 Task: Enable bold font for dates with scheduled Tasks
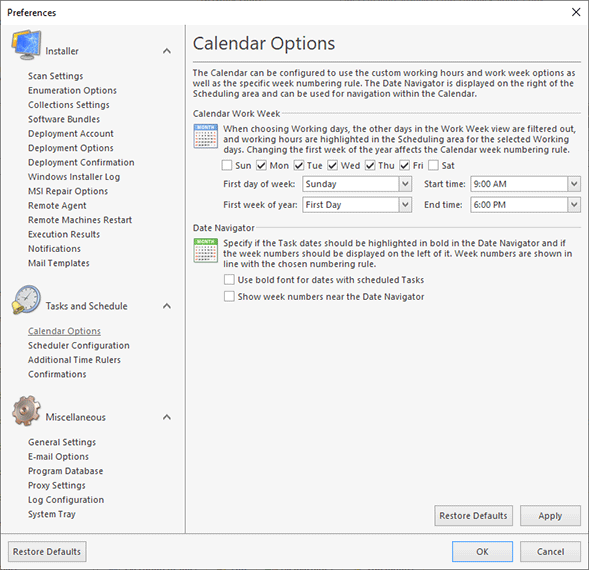pyautogui.click(x=229, y=280)
